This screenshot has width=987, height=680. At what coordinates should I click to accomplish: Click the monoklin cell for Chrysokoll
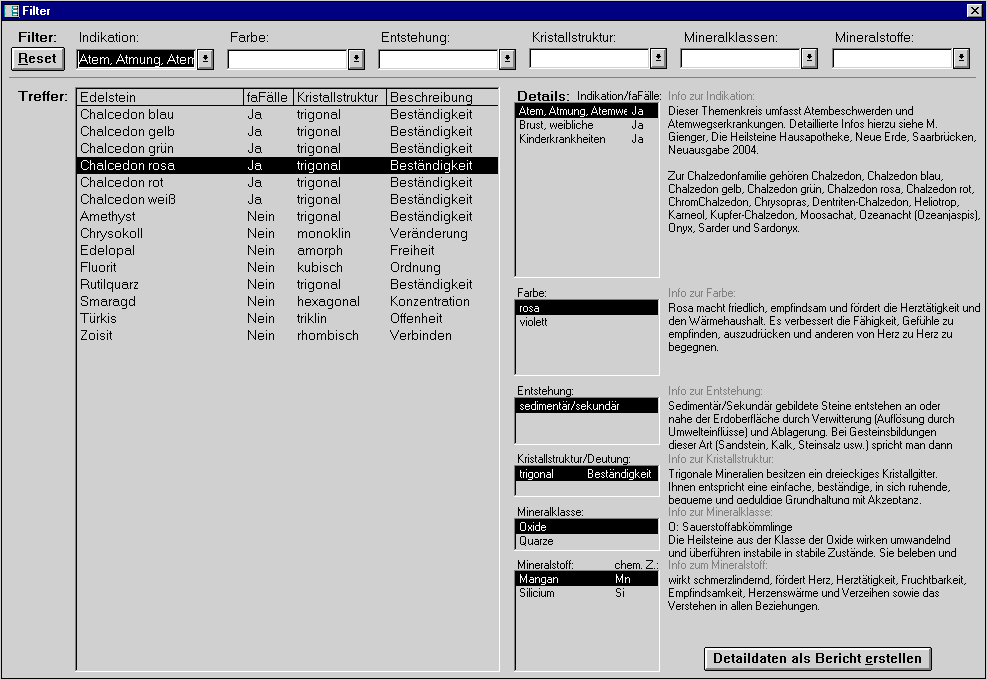(x=324, y=234)
